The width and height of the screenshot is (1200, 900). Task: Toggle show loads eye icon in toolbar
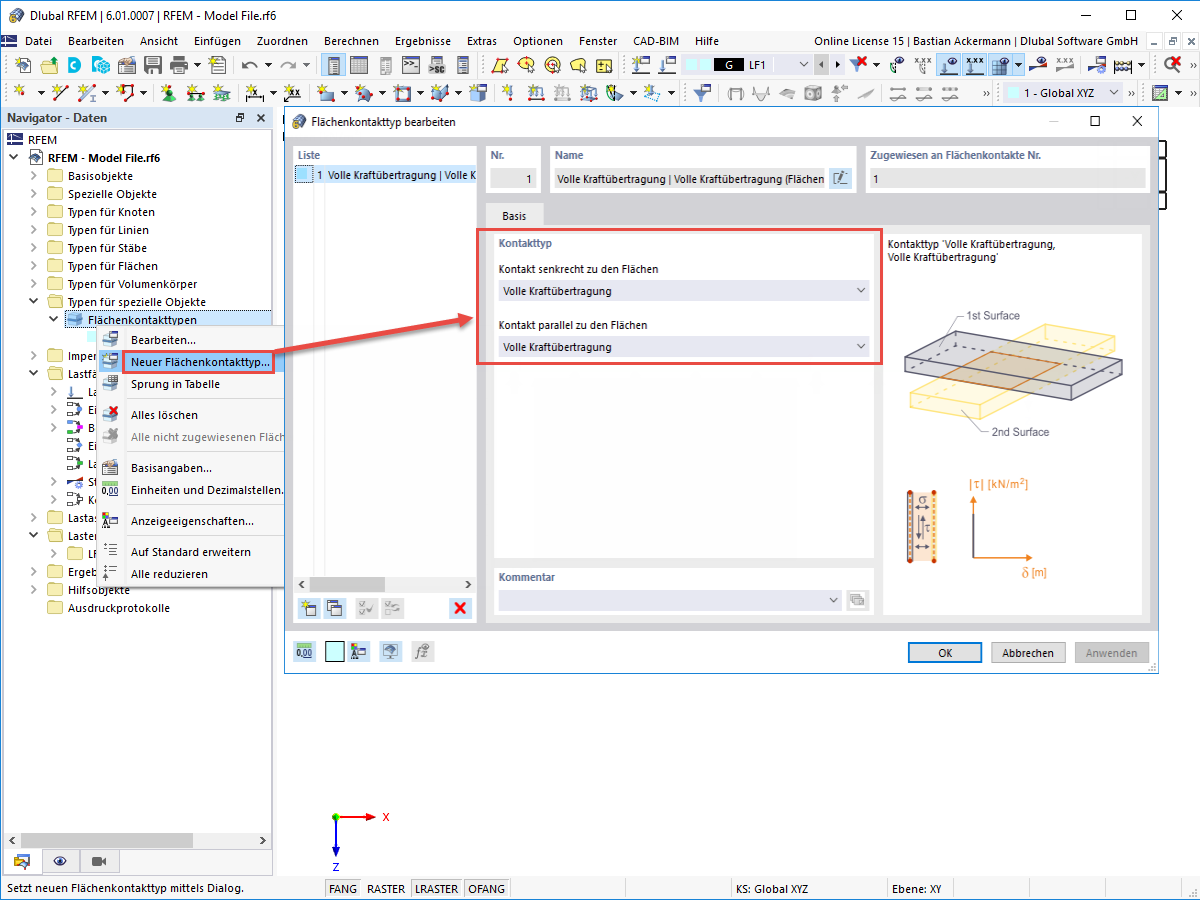point(947,65)
